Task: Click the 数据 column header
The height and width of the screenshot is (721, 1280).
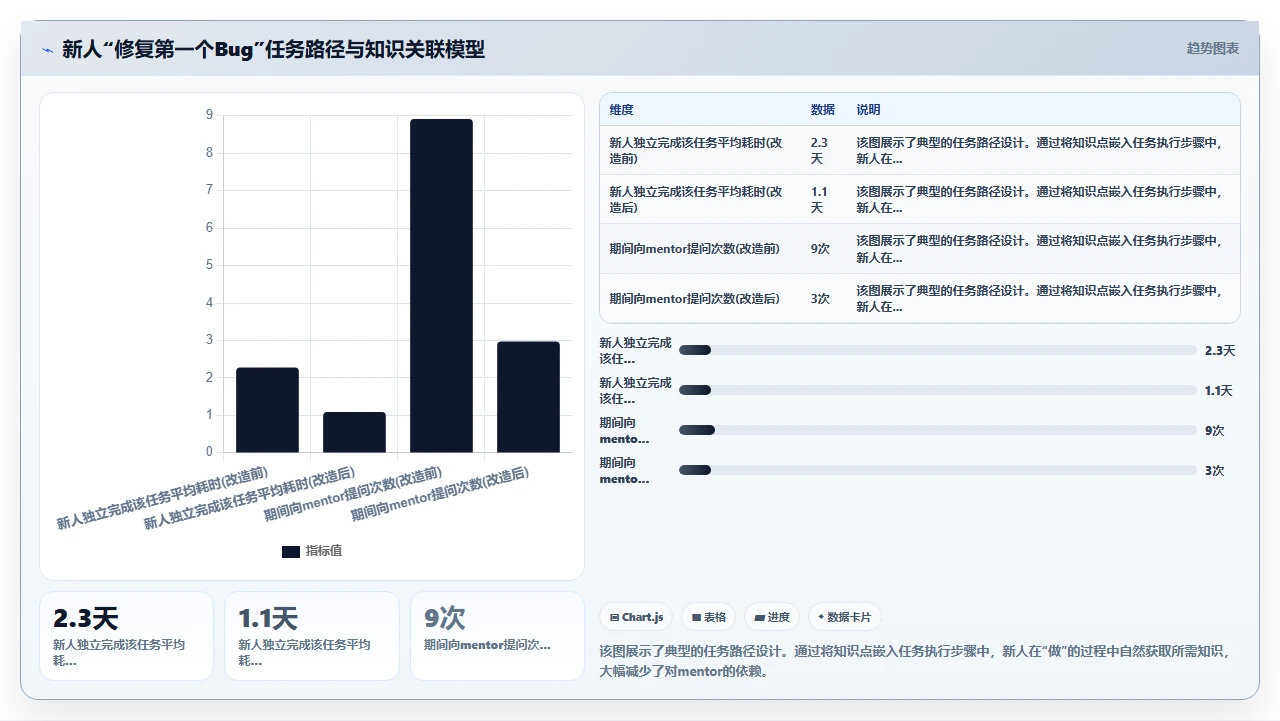Action: (823, 110)
